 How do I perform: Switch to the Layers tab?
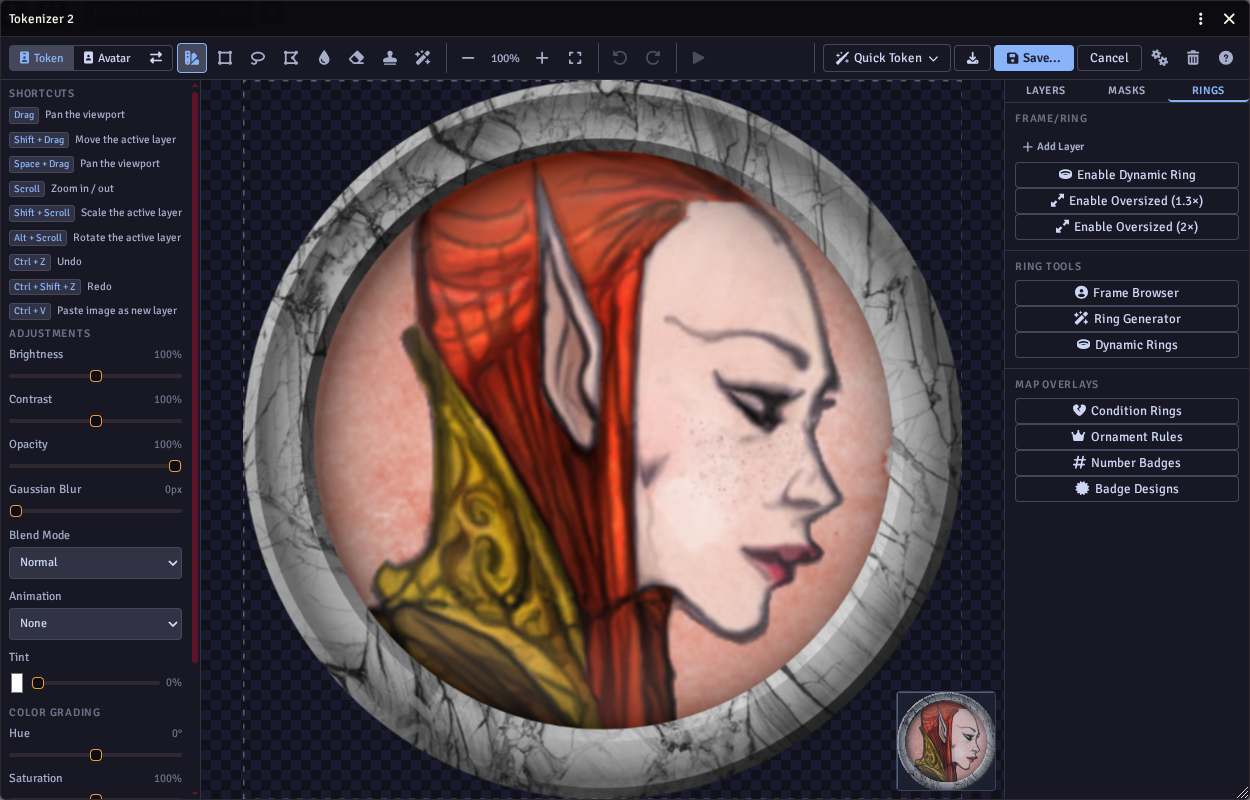tap(1046, 90)
